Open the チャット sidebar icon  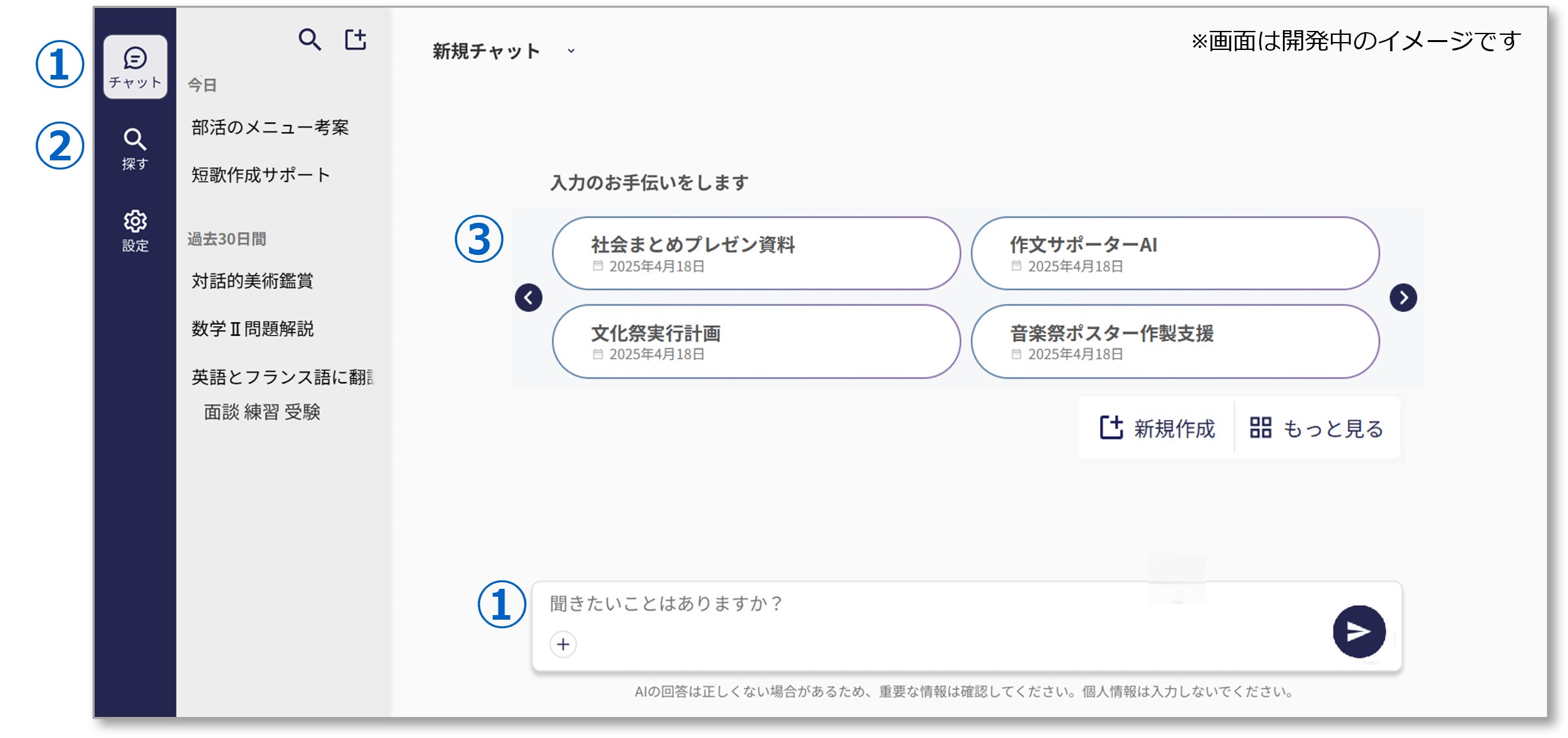coord(135,67)
